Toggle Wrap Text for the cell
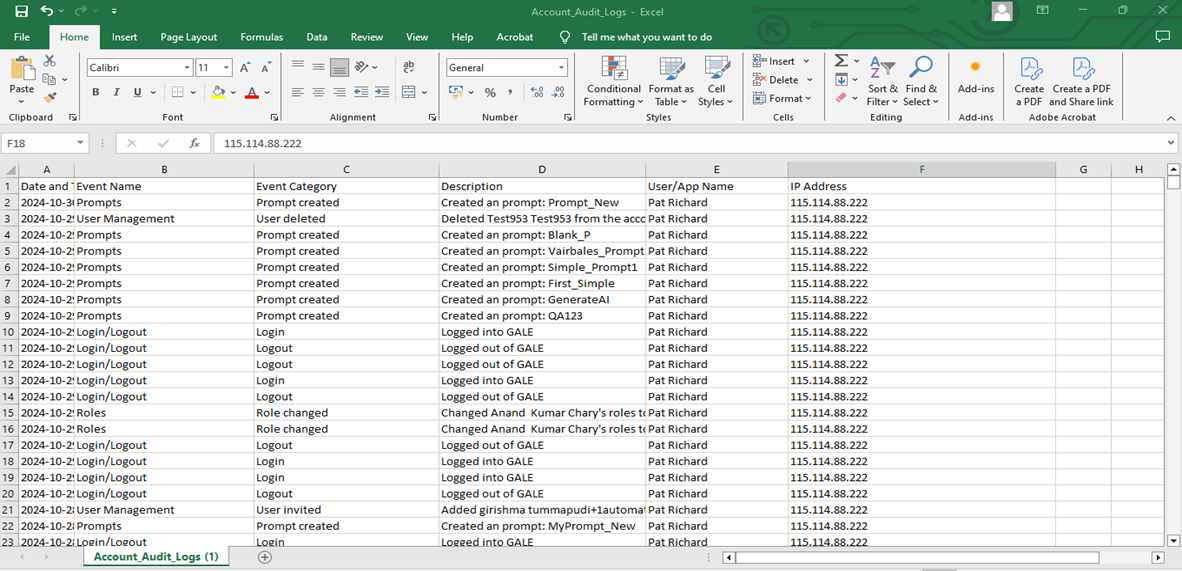The image size is (1182, 571). click(408, 67)
